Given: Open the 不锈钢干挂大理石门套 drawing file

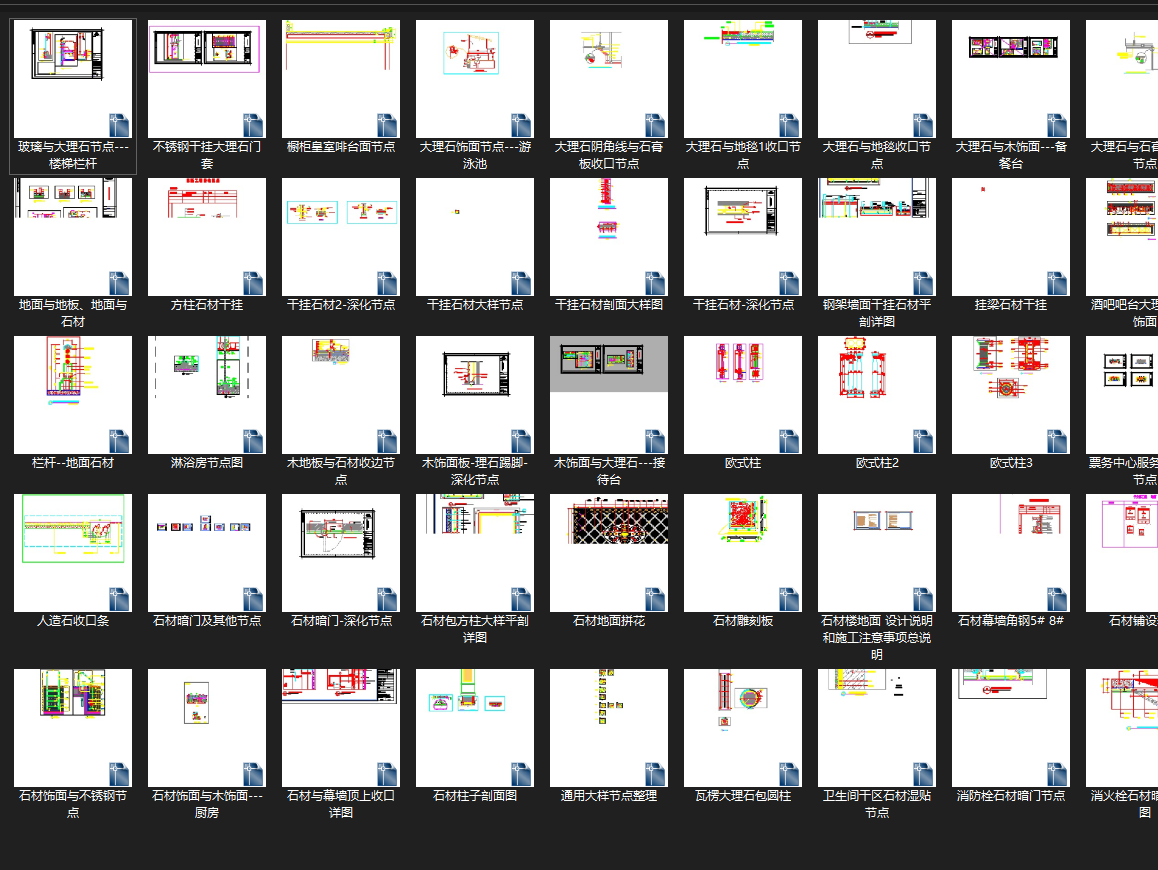Looking at the screenshot, I should coord(207,79).
